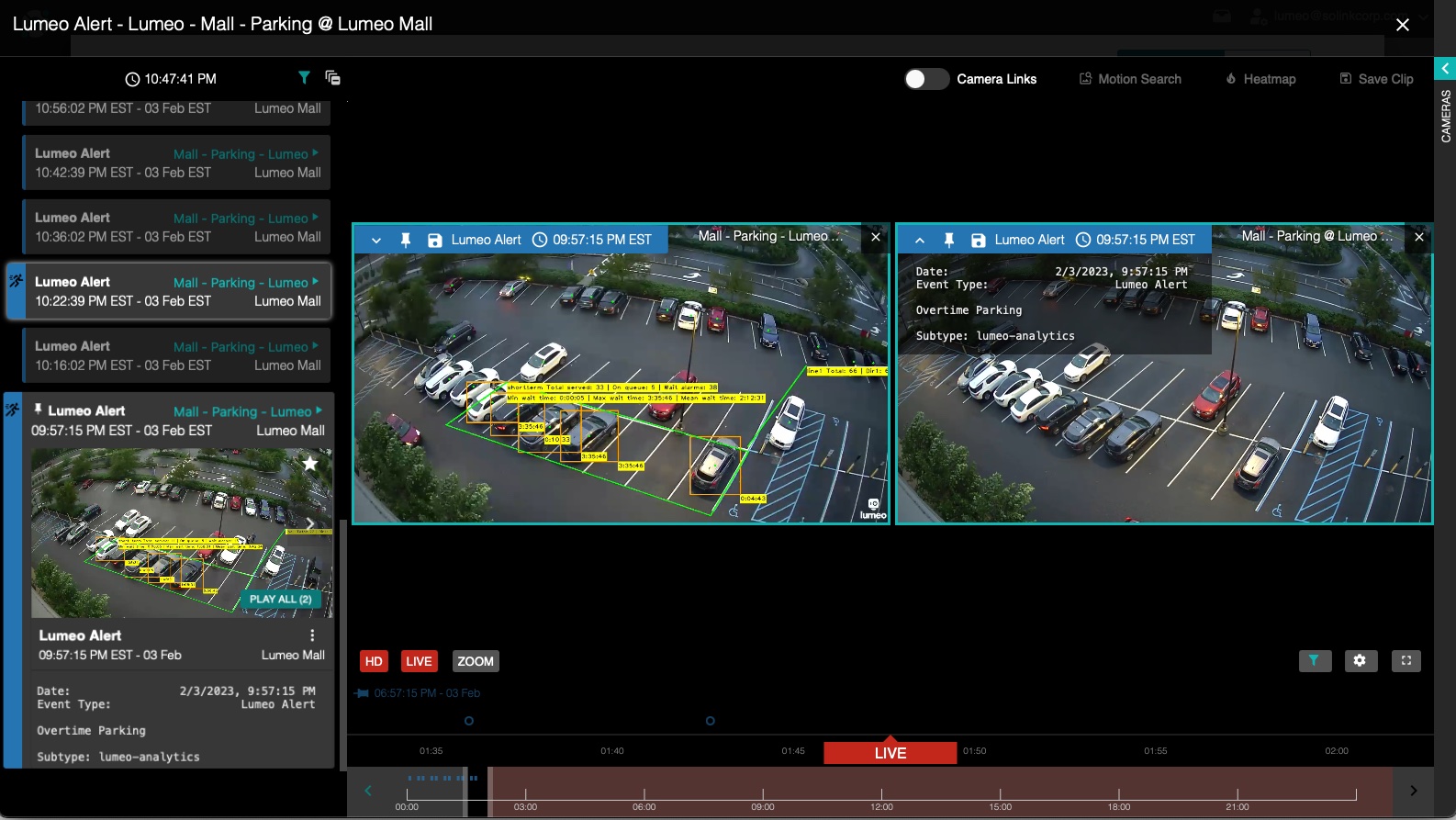This screenshot has width=1456, height=820.
Task: Toggle the Camera Links switch
Action: (x=926, y=79)
